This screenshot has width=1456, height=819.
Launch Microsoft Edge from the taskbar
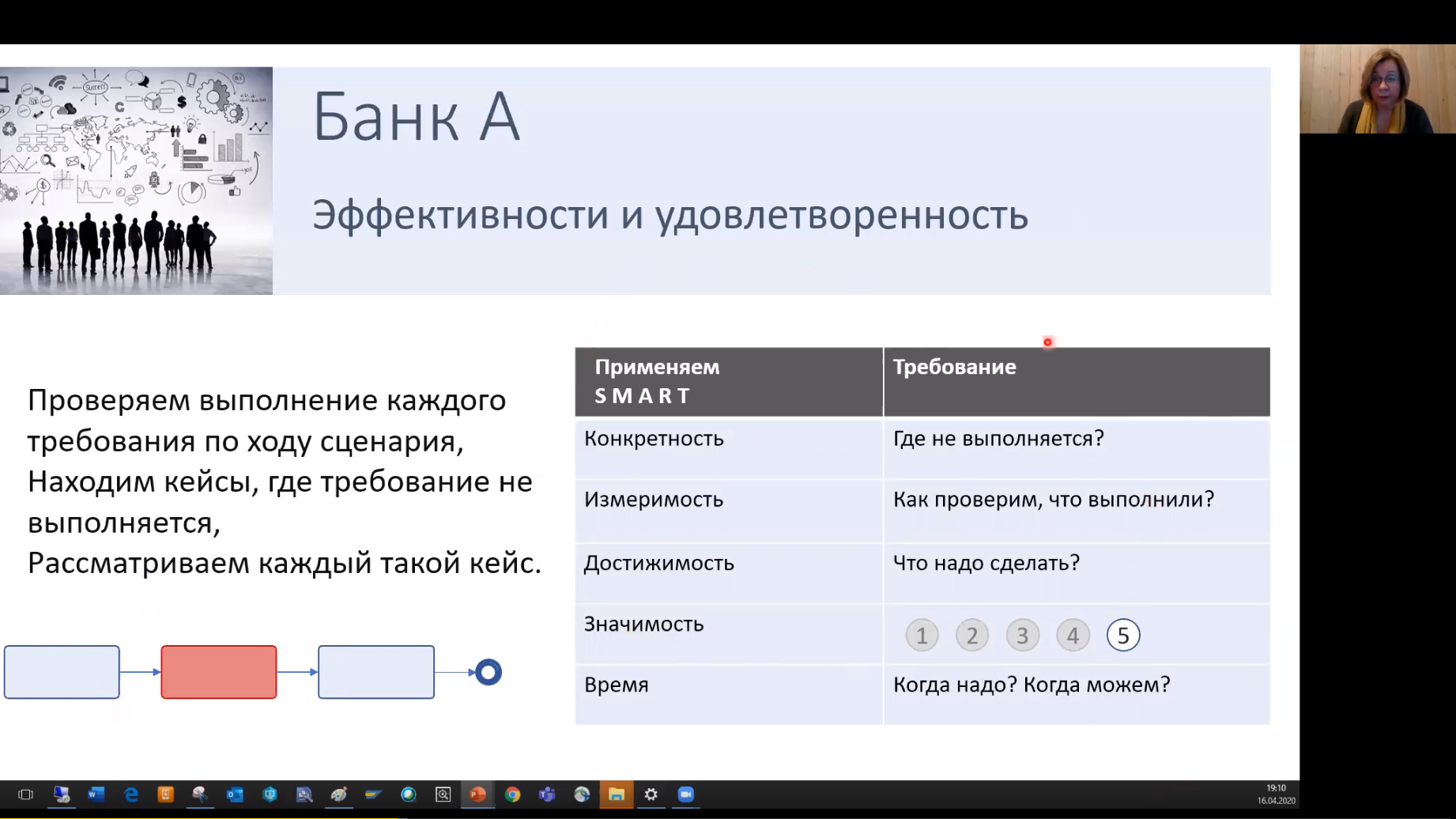click(x=131, y=794)
